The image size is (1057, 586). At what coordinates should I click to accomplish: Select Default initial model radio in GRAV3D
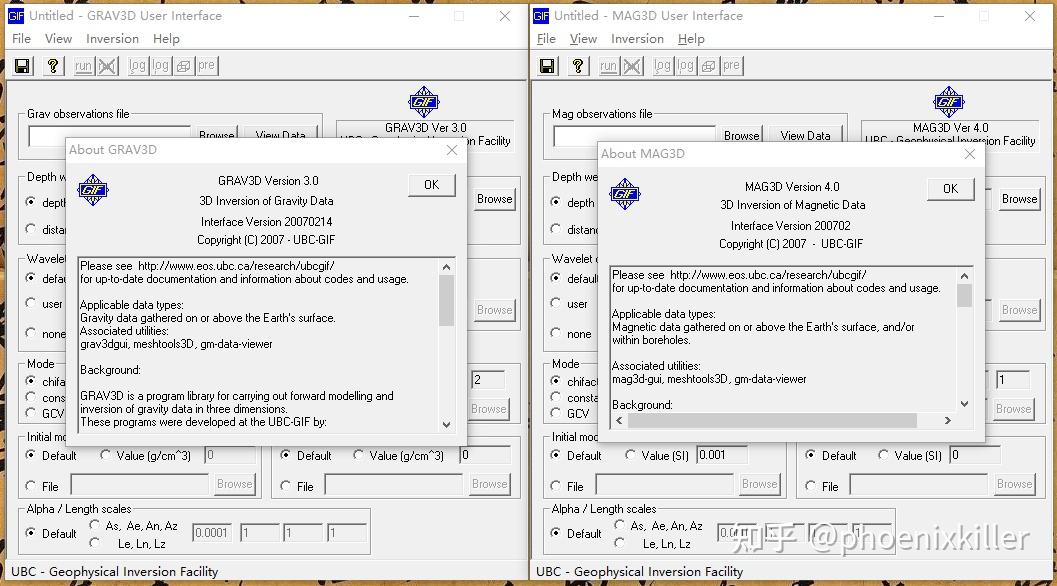[x=30, y=455]
